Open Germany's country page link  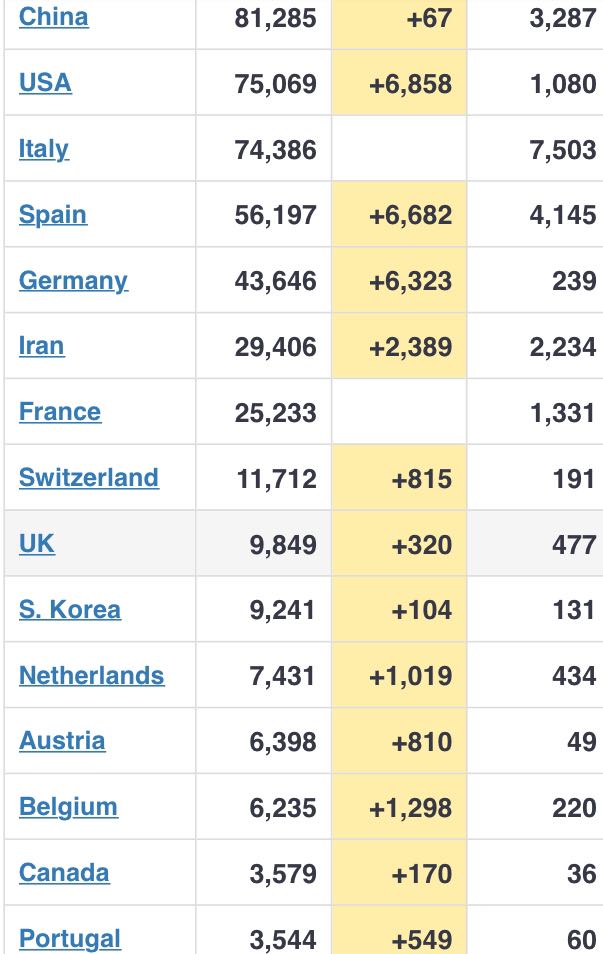point(73,281)
